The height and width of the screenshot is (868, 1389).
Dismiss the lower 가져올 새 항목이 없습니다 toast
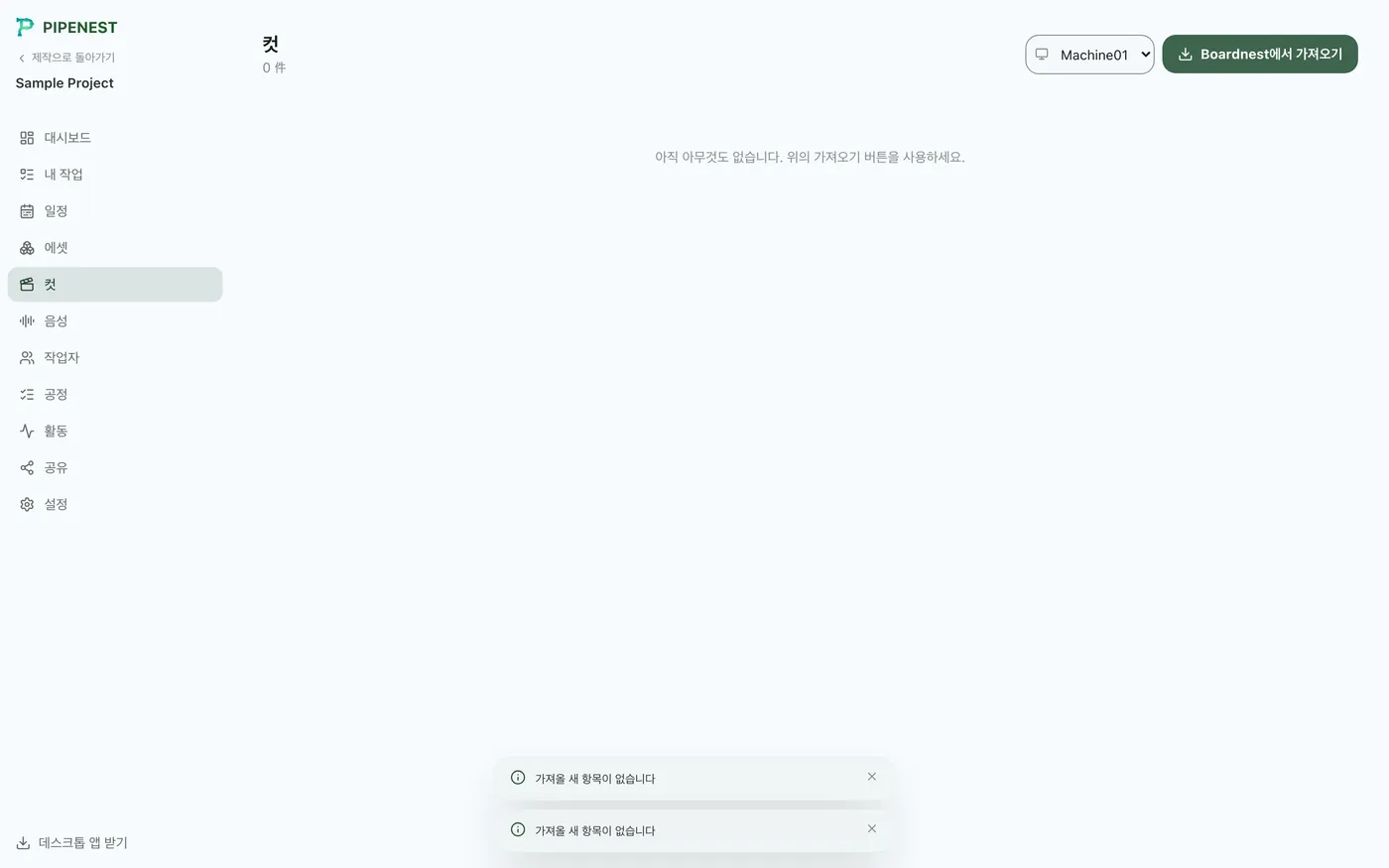[x=872, y=828]
